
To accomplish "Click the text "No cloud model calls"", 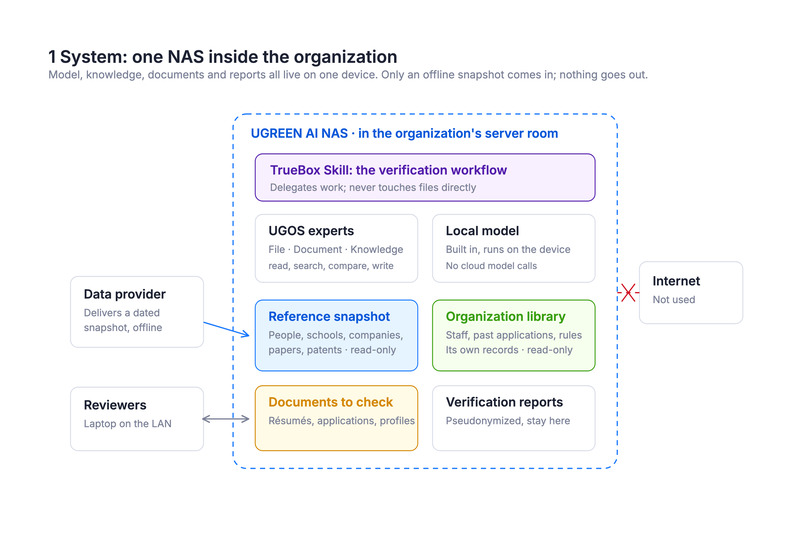I will click(491, 266).
